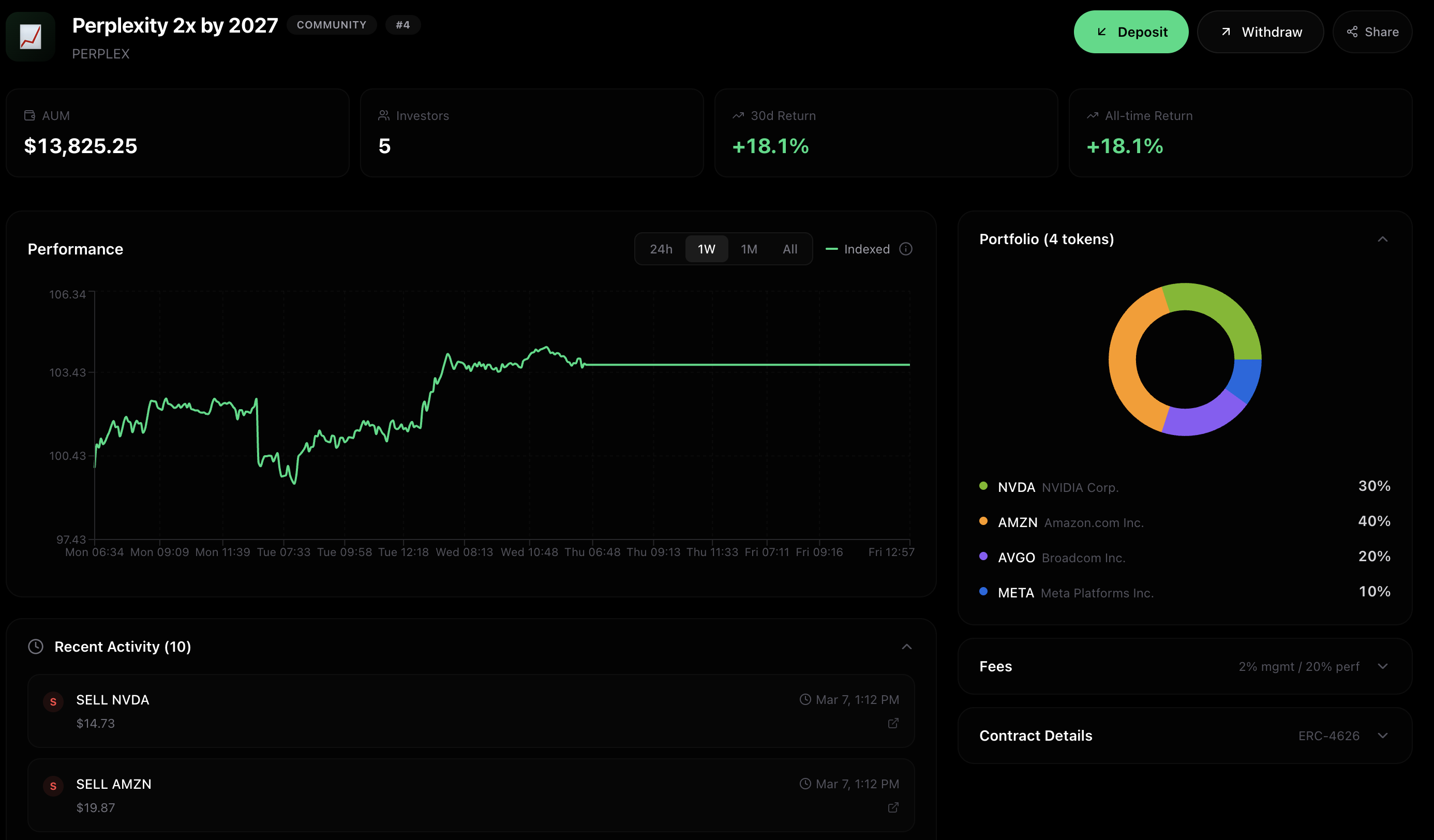Screen dimensions: 1434x840
Task: Switch performance chart to 1M
Action: point(748,249)
